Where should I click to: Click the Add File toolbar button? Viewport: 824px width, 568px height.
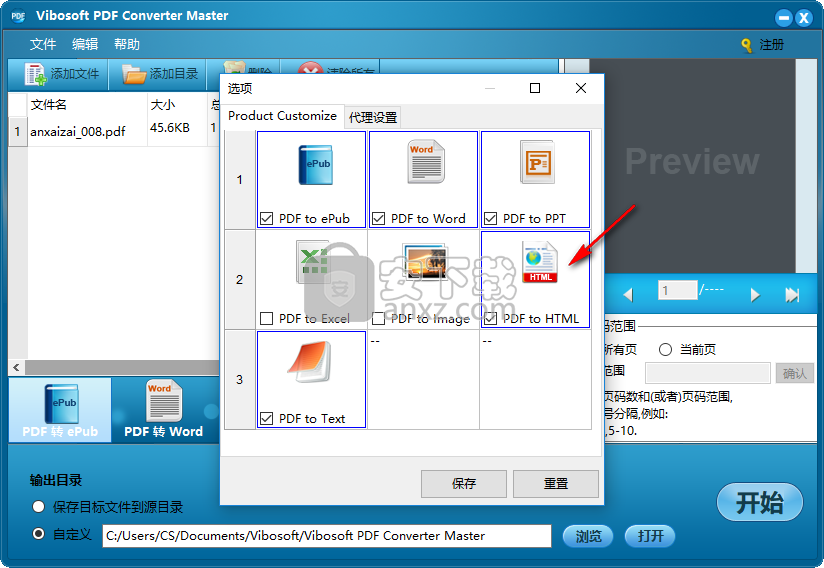point(61,74)
